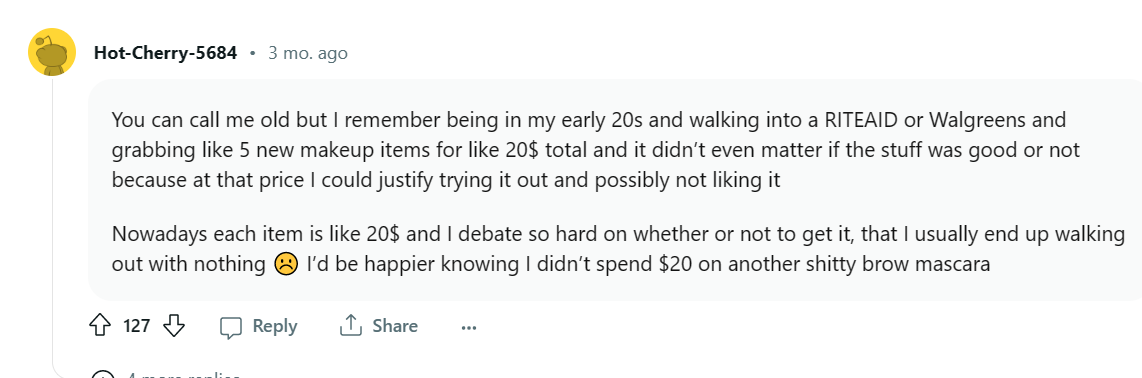Click the paragraph starting with 'Nowadays each item'
This screenshot has height=378, width=1142.
coord(618,249)
